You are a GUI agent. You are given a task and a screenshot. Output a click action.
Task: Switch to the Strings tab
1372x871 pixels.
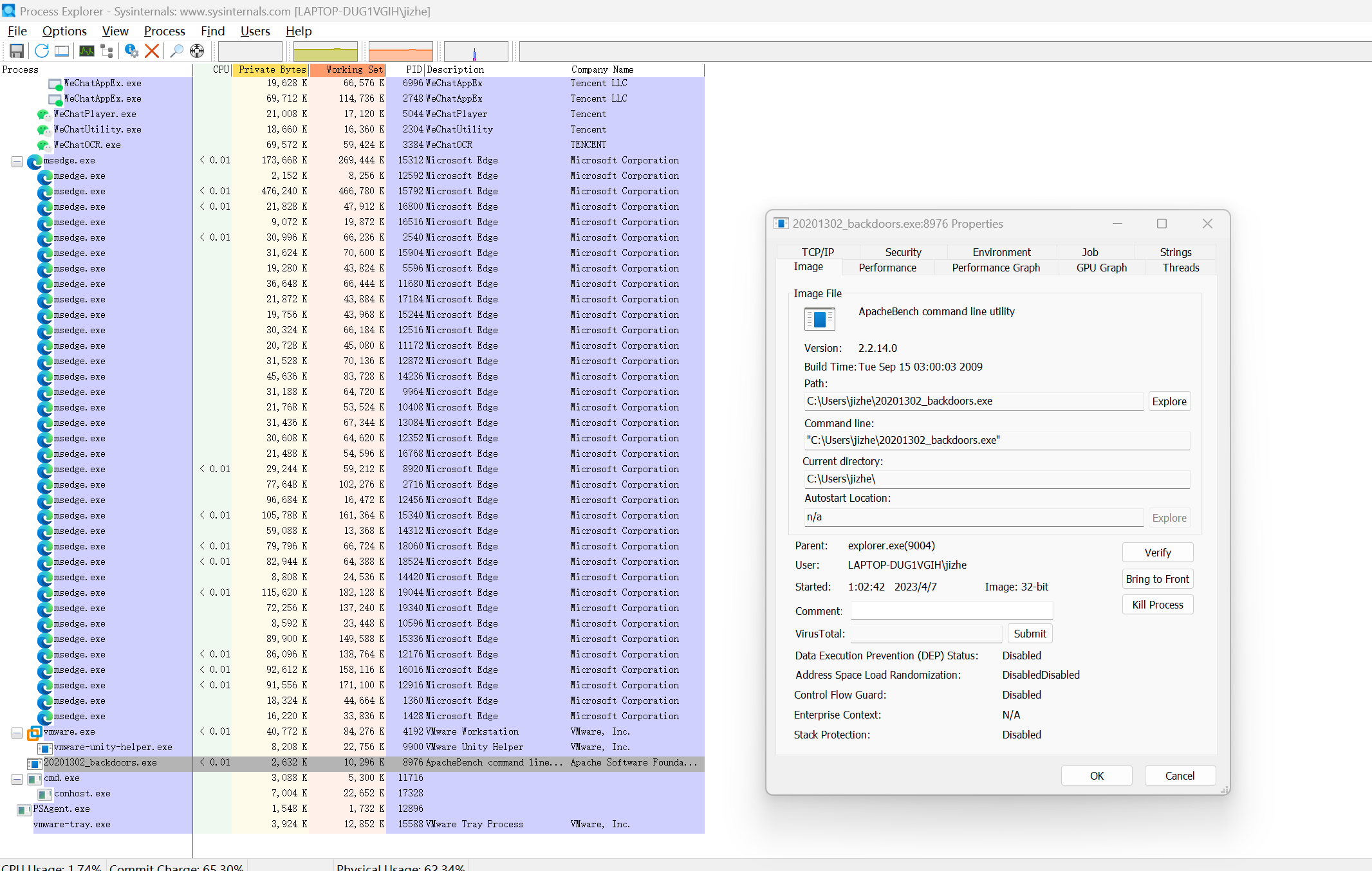click(x=1175, y=252)
